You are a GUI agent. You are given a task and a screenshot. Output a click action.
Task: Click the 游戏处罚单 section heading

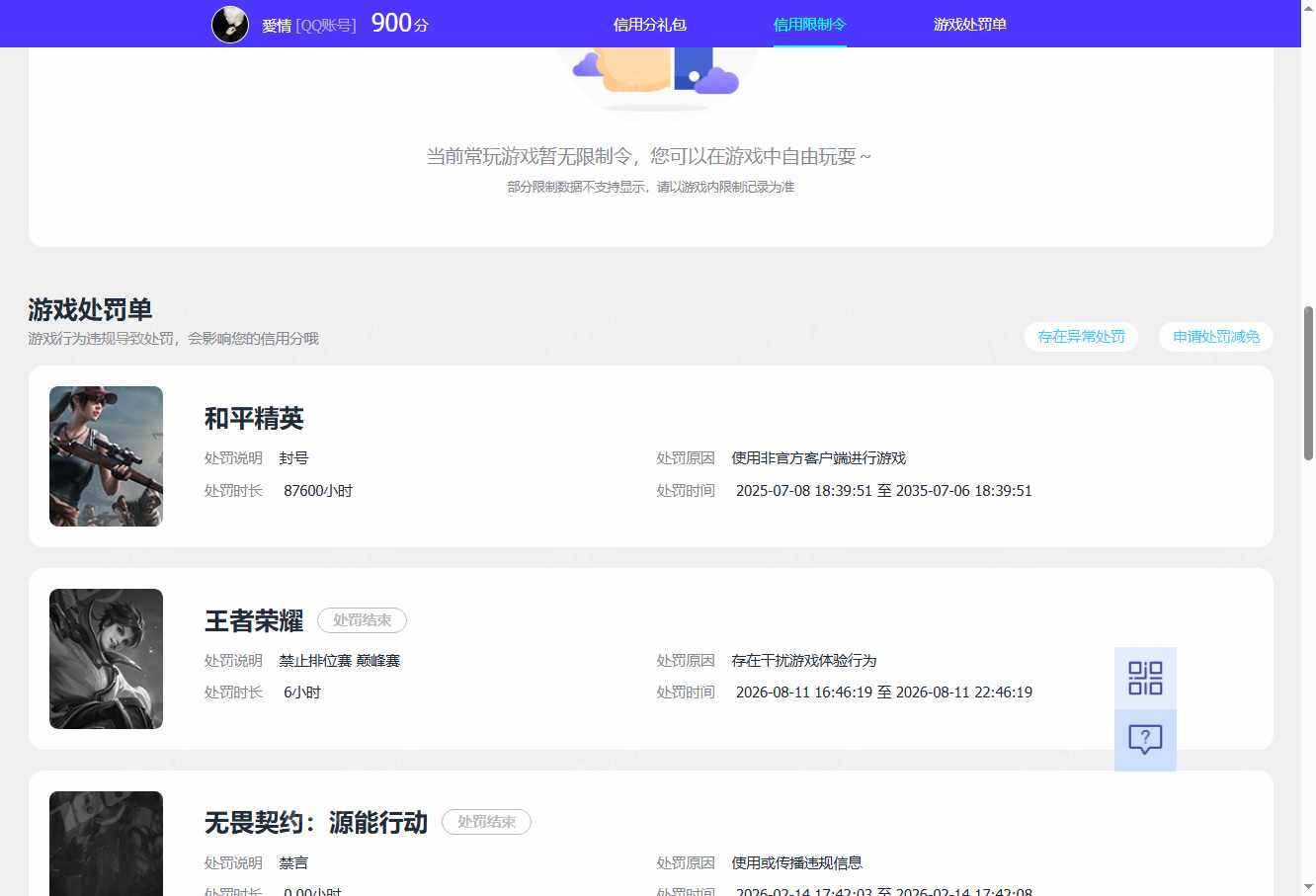(x=90, y=310)
